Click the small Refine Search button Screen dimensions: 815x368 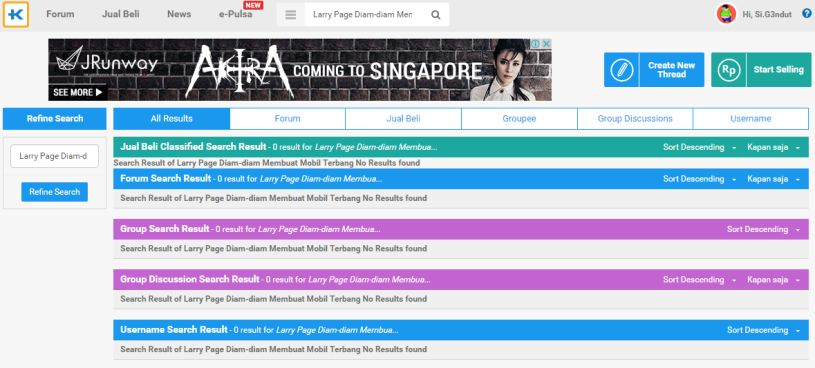[x=55, y=192]
